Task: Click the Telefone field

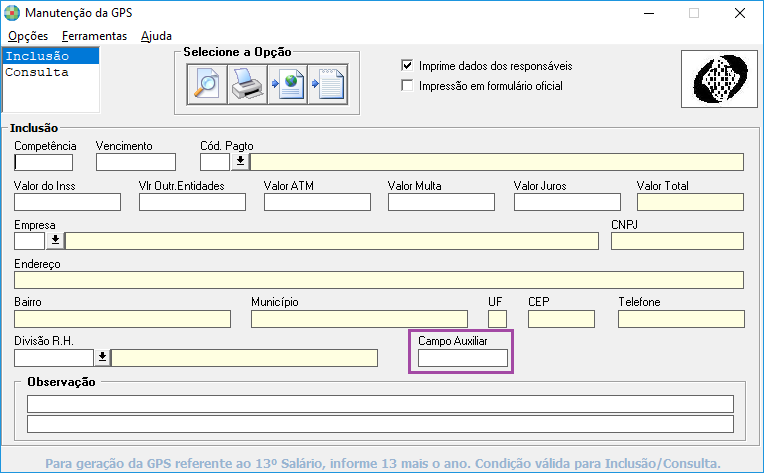Action: pos(681,319)
